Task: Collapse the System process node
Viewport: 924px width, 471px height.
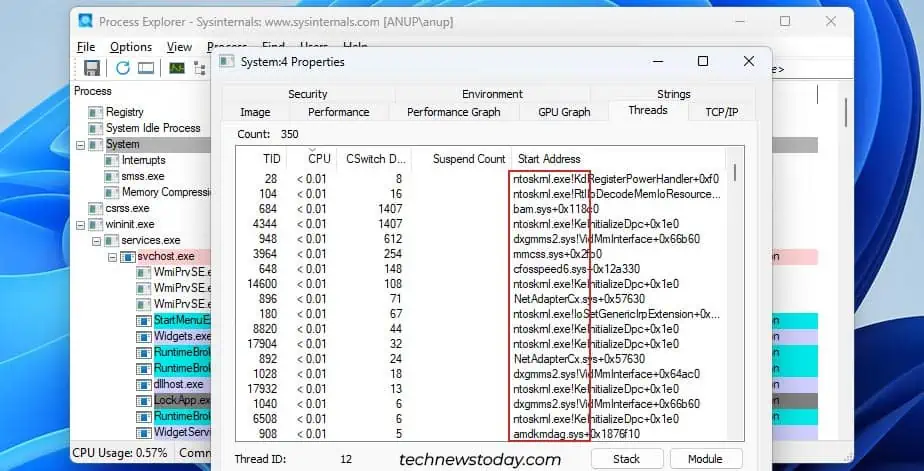Action: [81, 144]
